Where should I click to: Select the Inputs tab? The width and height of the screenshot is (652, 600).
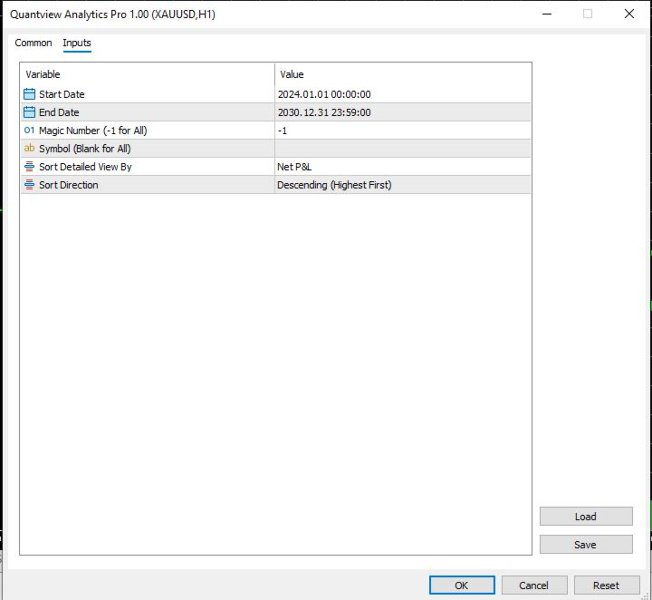pyautogui.click(x=77, y=43)
